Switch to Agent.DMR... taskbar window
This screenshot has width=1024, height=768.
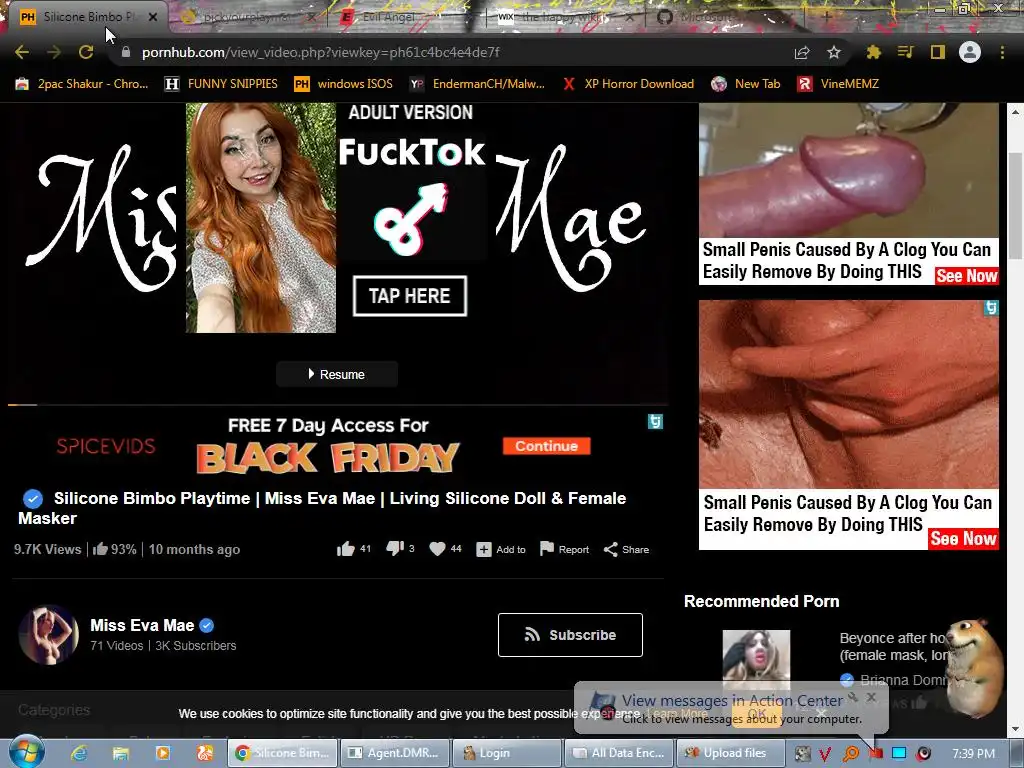point(395,753)
